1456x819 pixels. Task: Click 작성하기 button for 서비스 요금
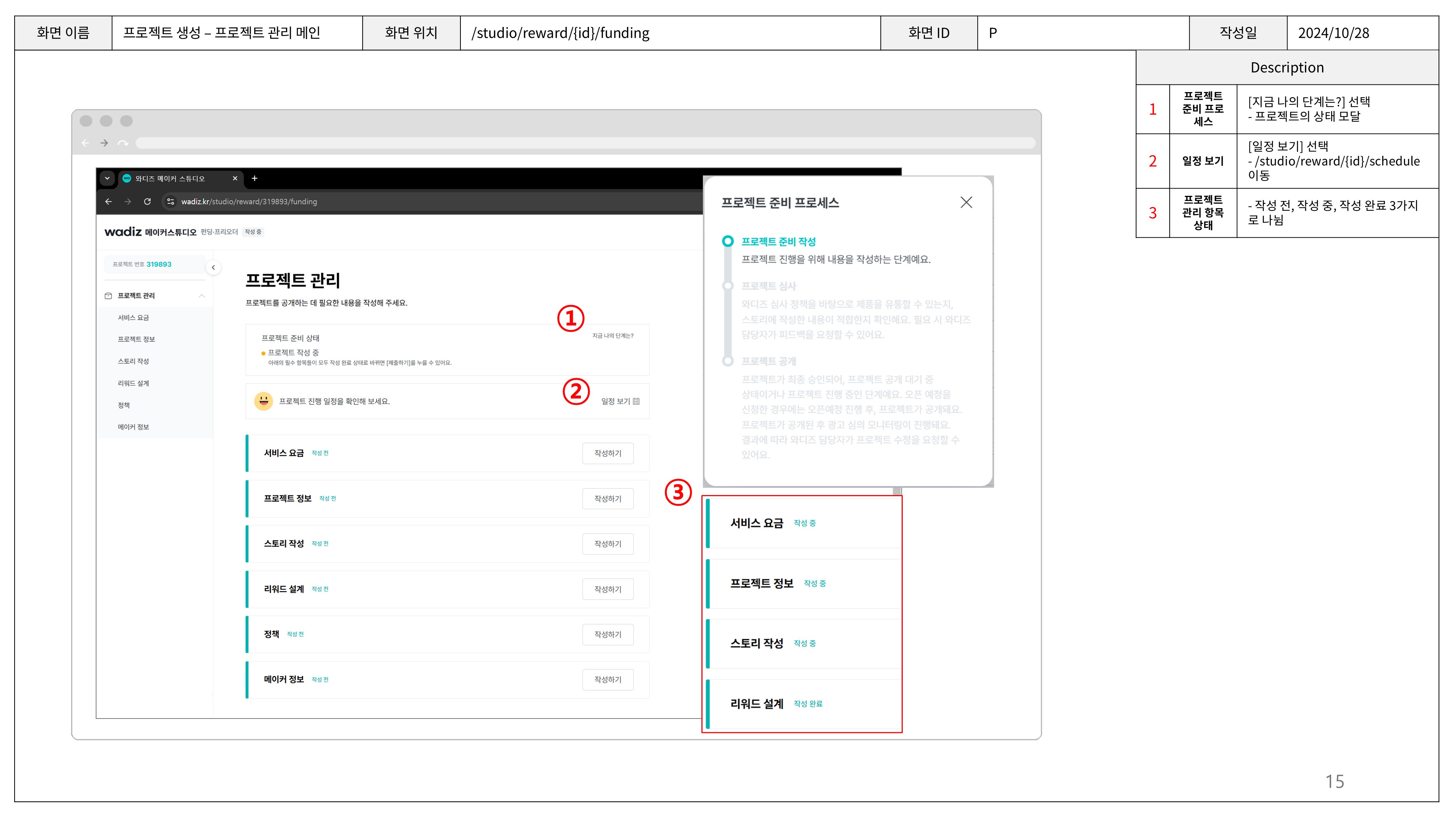[x=608, y=453]
